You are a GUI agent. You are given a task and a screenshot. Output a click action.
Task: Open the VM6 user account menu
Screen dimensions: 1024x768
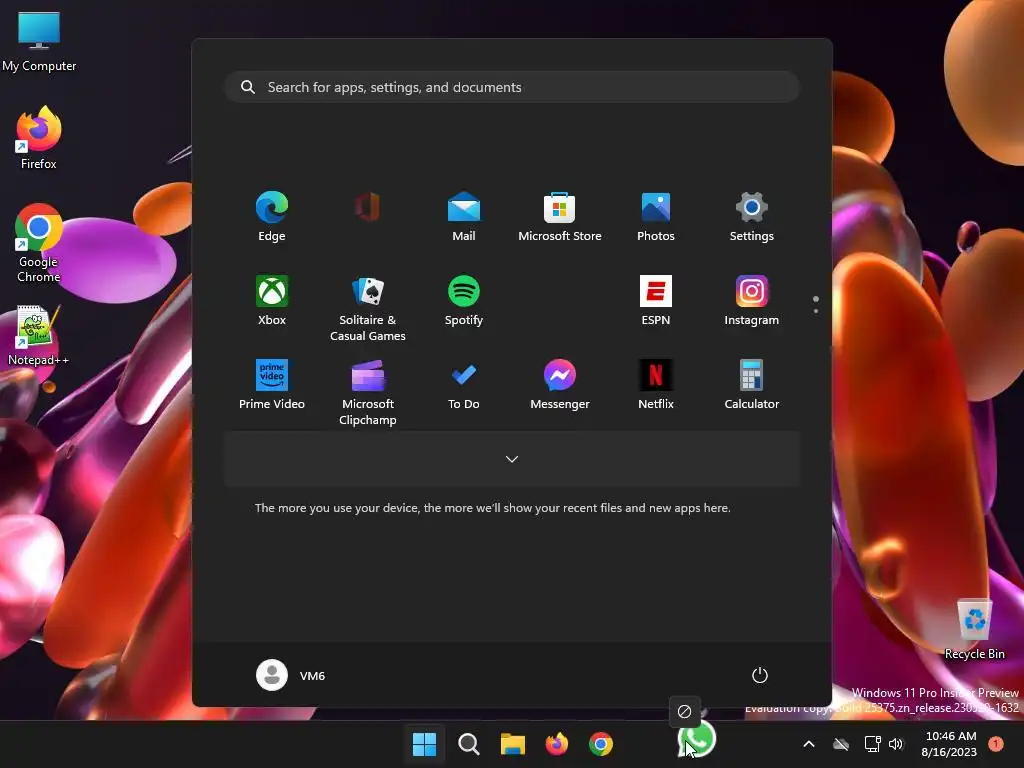(x=291, y=675)
